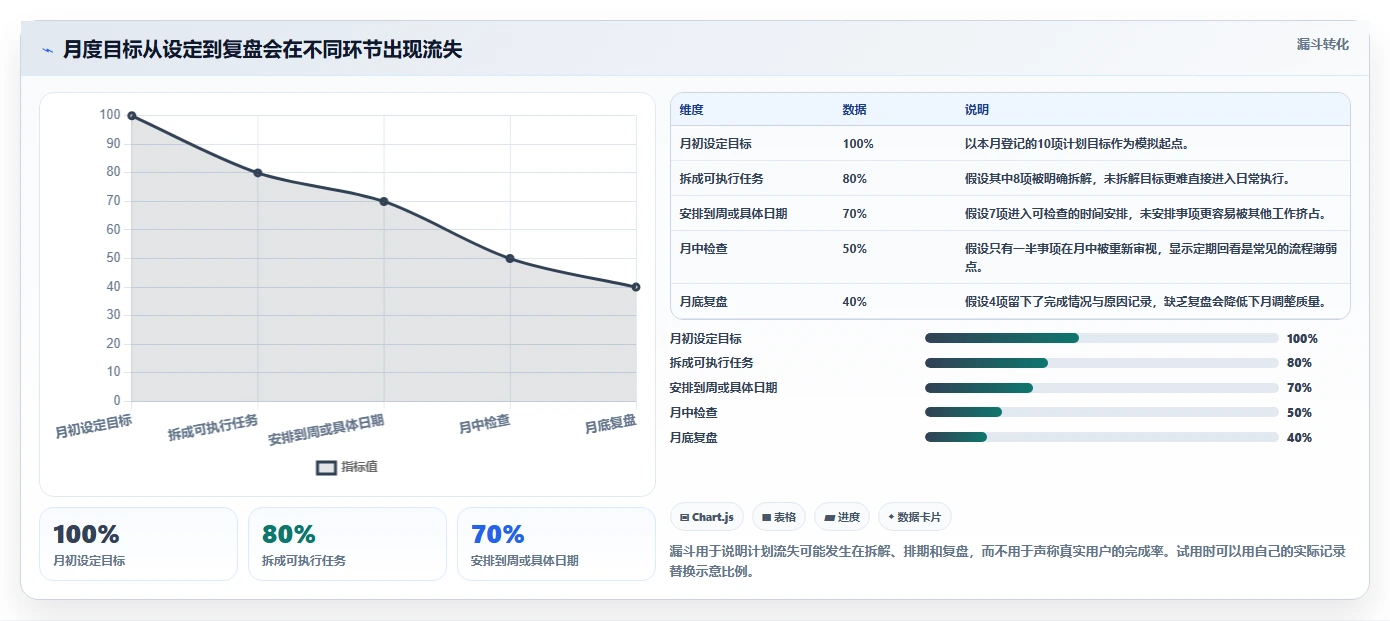Click the 维度 column header in the table
The image size is (1390, 621).
pos(691,110)
